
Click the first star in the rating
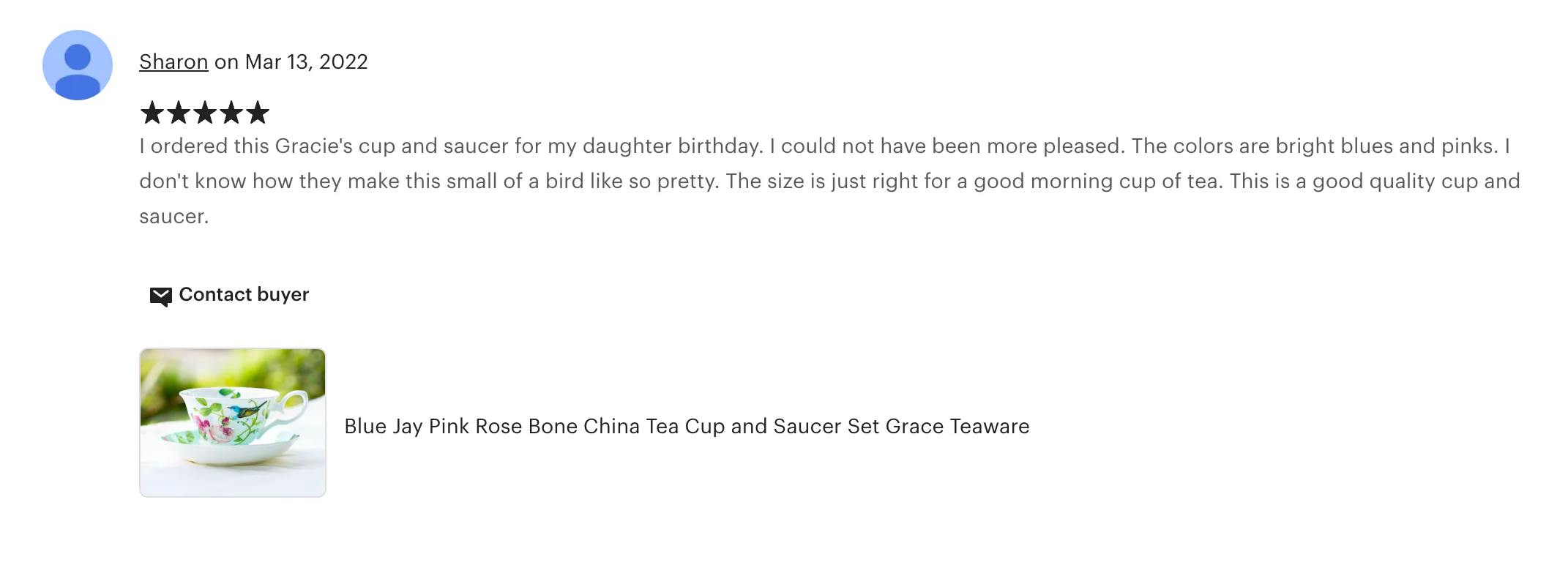coord(152,113)
